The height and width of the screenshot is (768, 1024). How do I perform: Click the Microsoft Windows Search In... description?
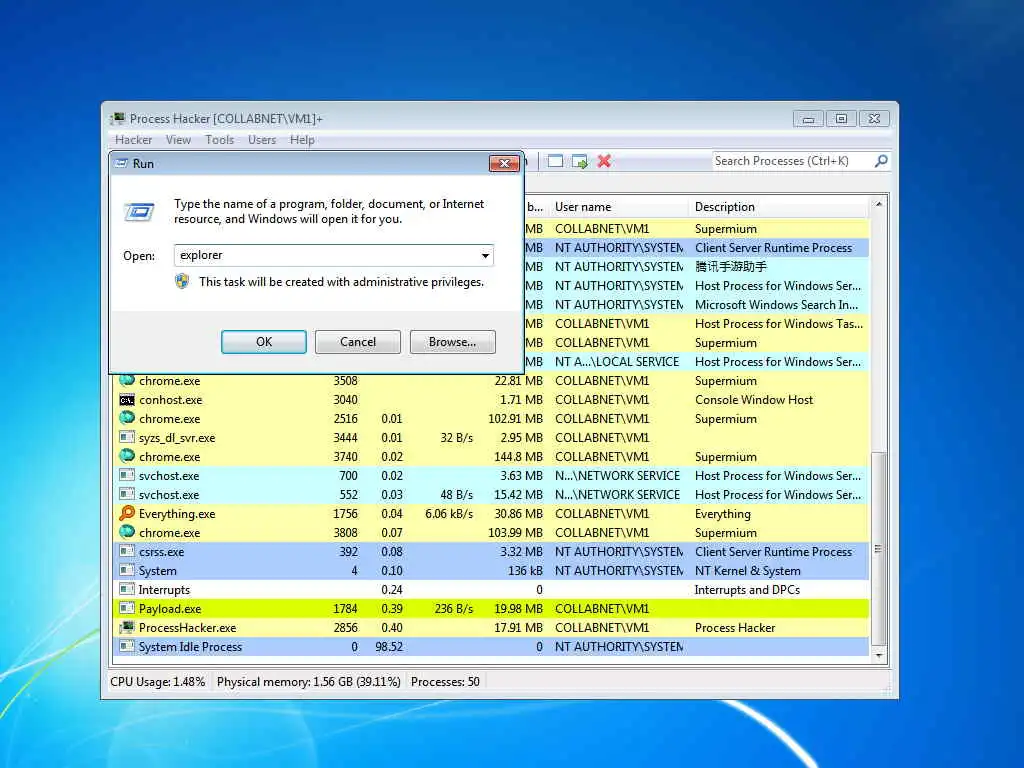pos(776,304)
